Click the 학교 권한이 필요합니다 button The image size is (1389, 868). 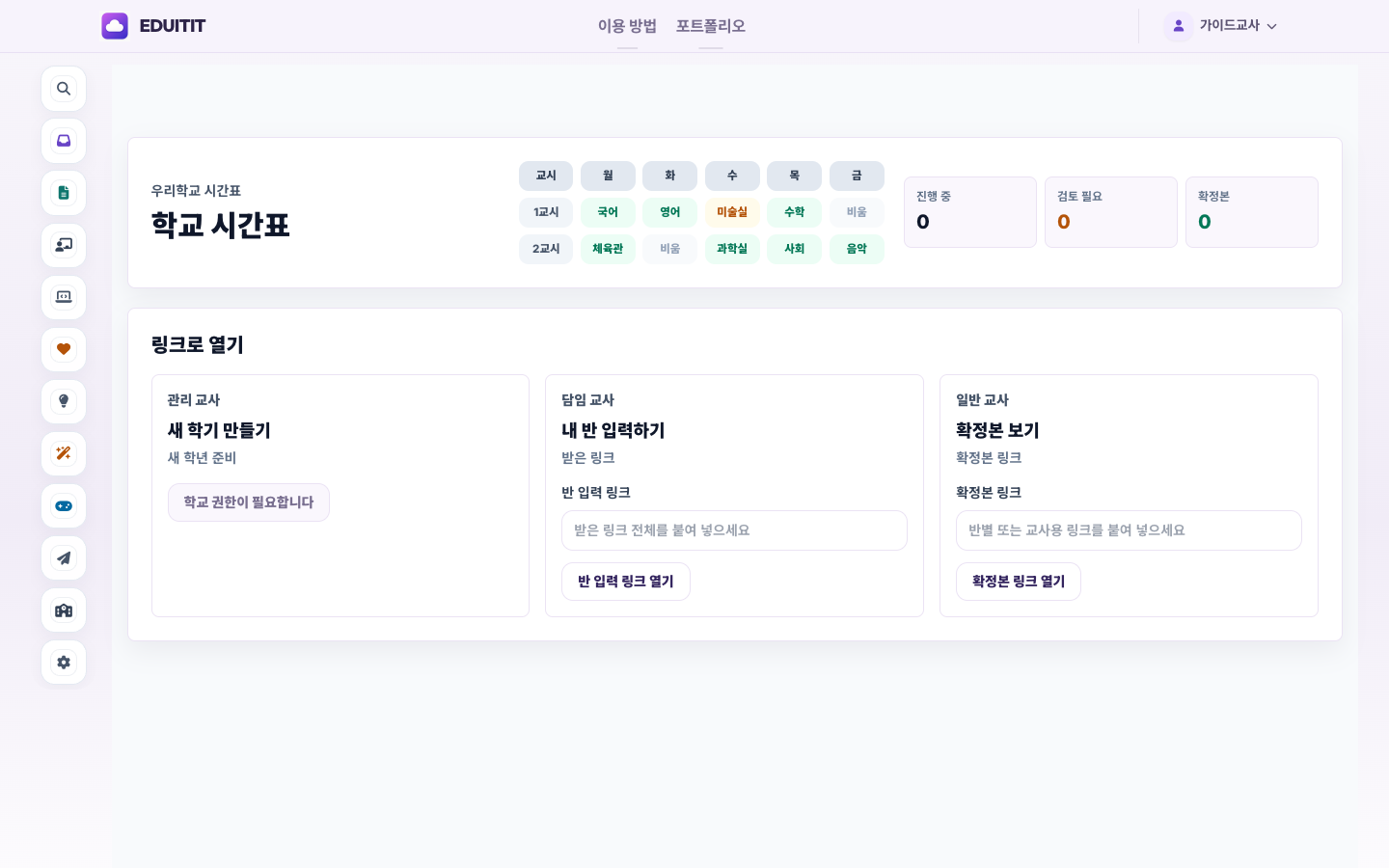[x=249, y=502]
